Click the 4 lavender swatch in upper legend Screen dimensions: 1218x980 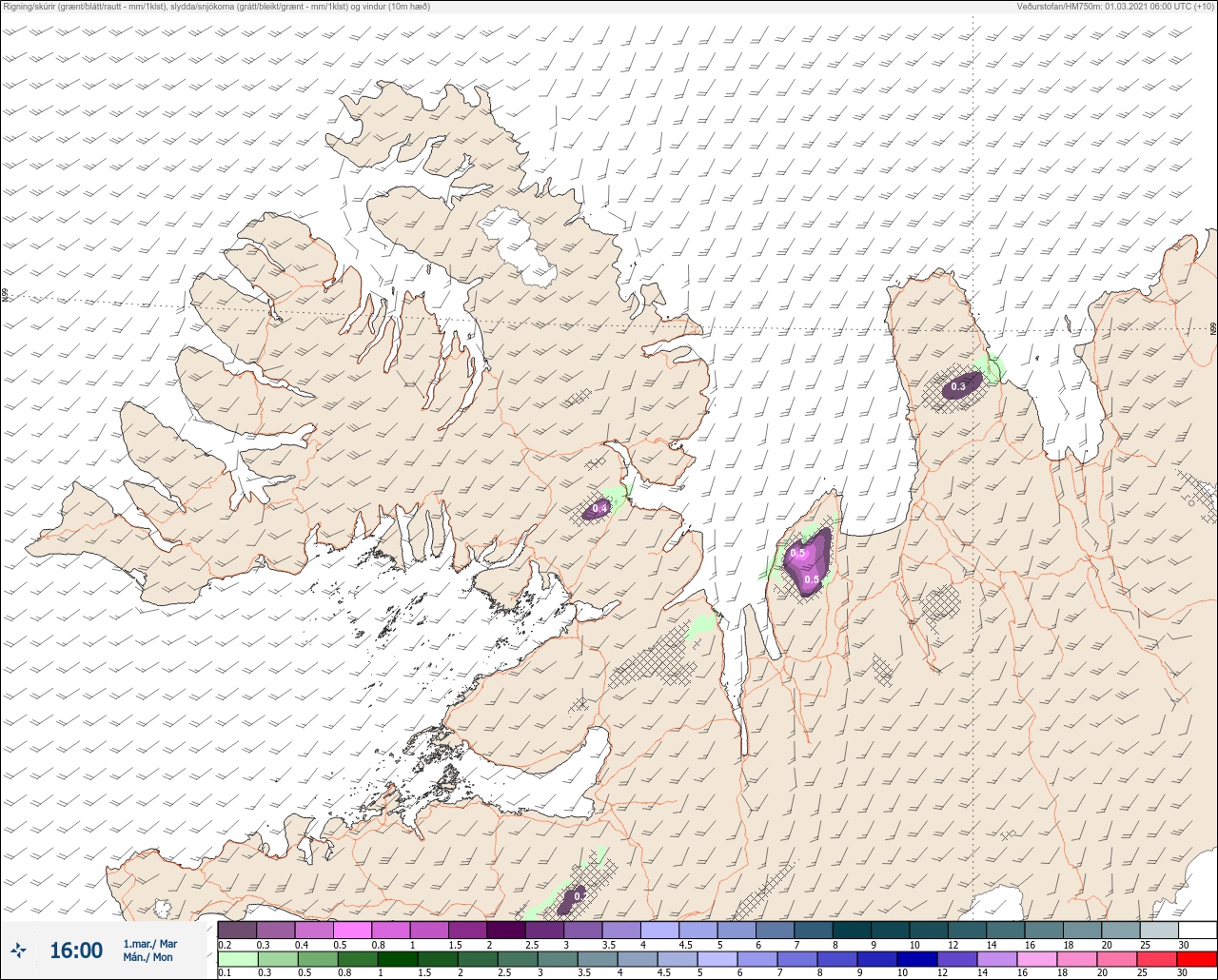pyautogui.click(x=659, y=930)
